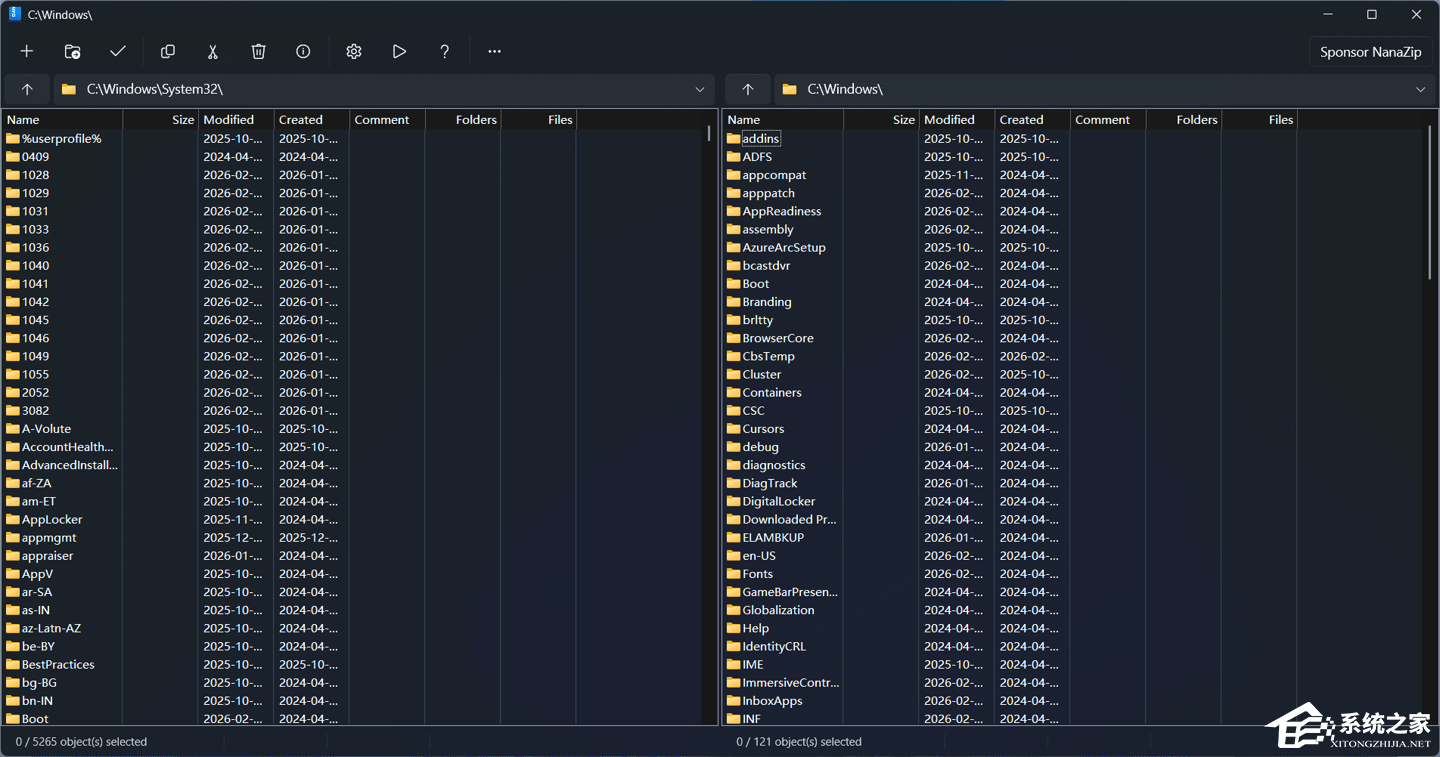Open the three-dots More menu
The height and width of the screenshot is (757, 1440).
coord(494,51)
